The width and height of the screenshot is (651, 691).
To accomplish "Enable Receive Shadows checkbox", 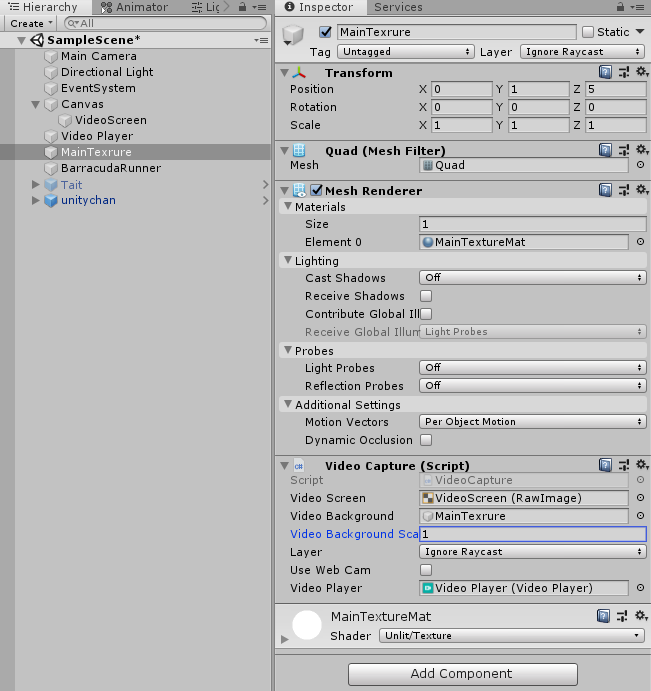I will click(426, 296).
